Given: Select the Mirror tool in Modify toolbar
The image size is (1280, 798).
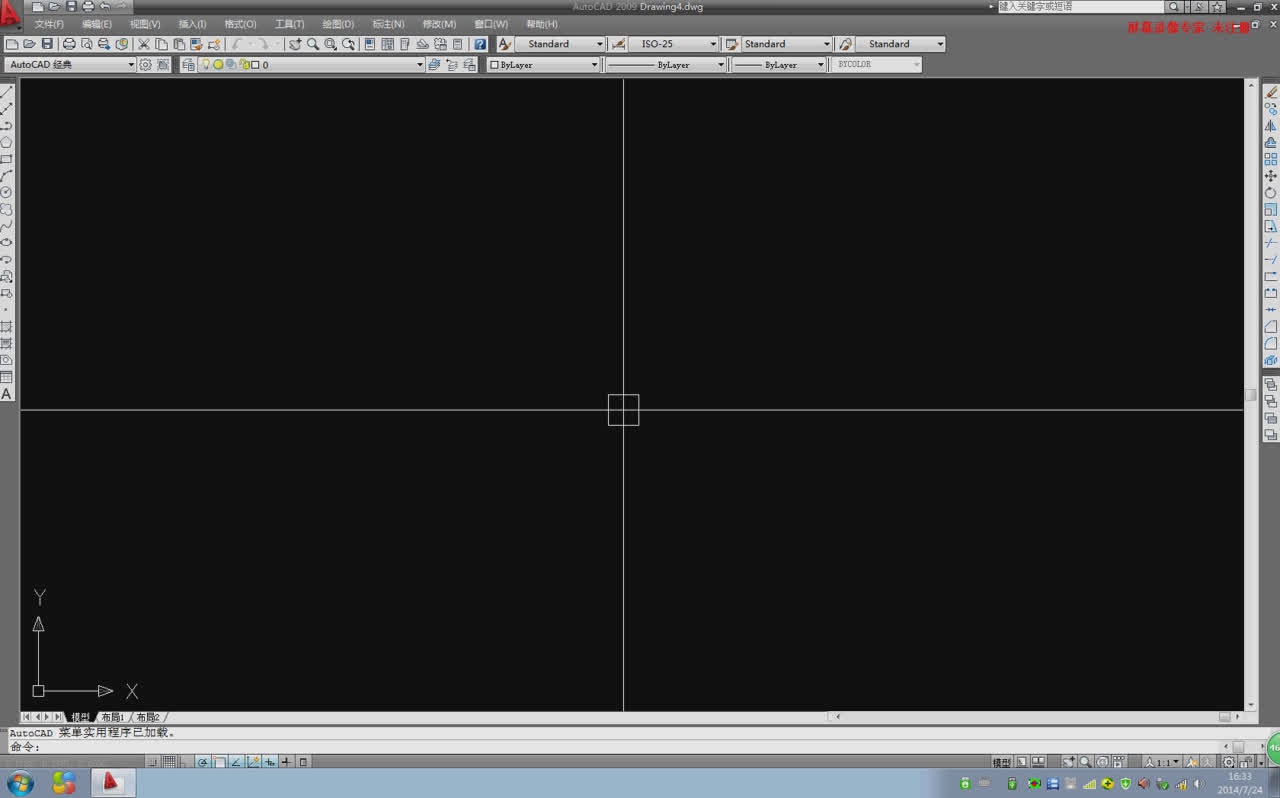Looking at the screenshot, I should click(x=1271, y=126).
